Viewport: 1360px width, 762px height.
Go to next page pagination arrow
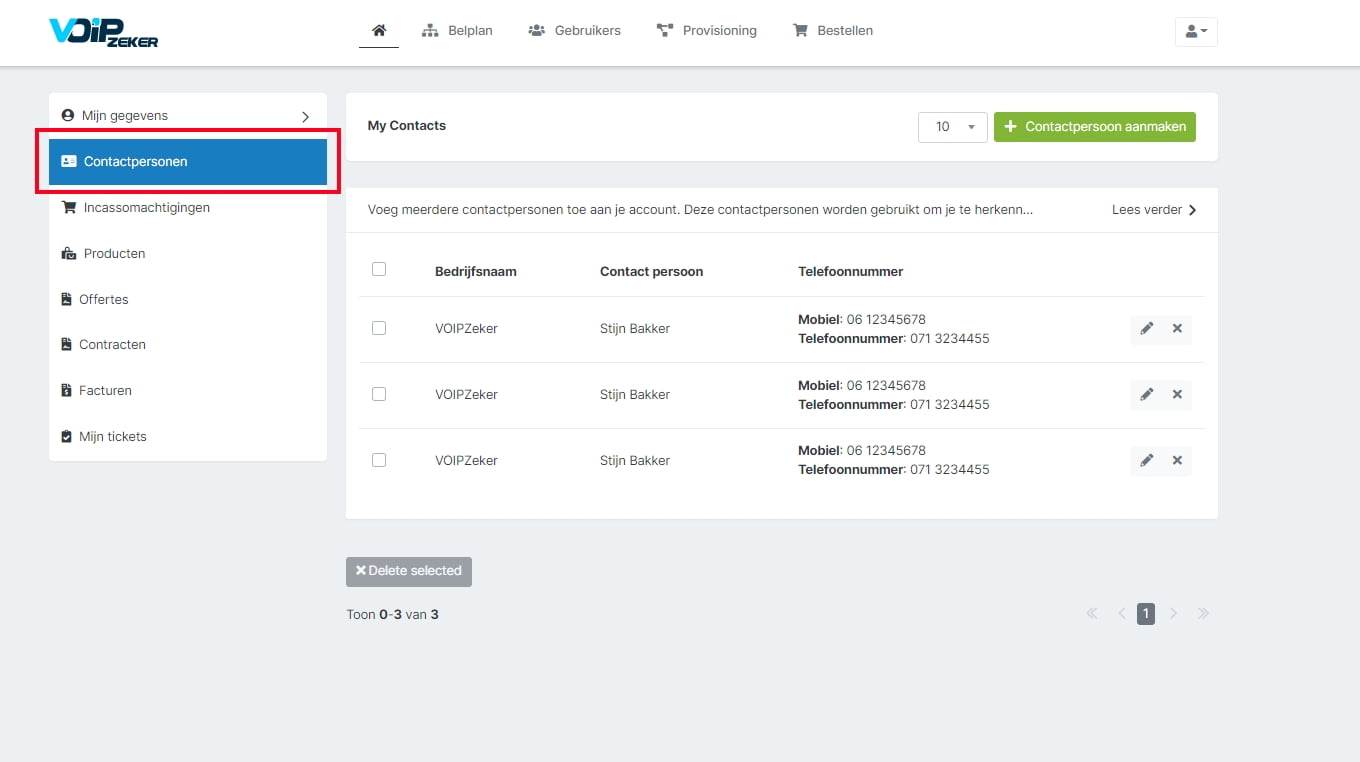coord(1174,614)
